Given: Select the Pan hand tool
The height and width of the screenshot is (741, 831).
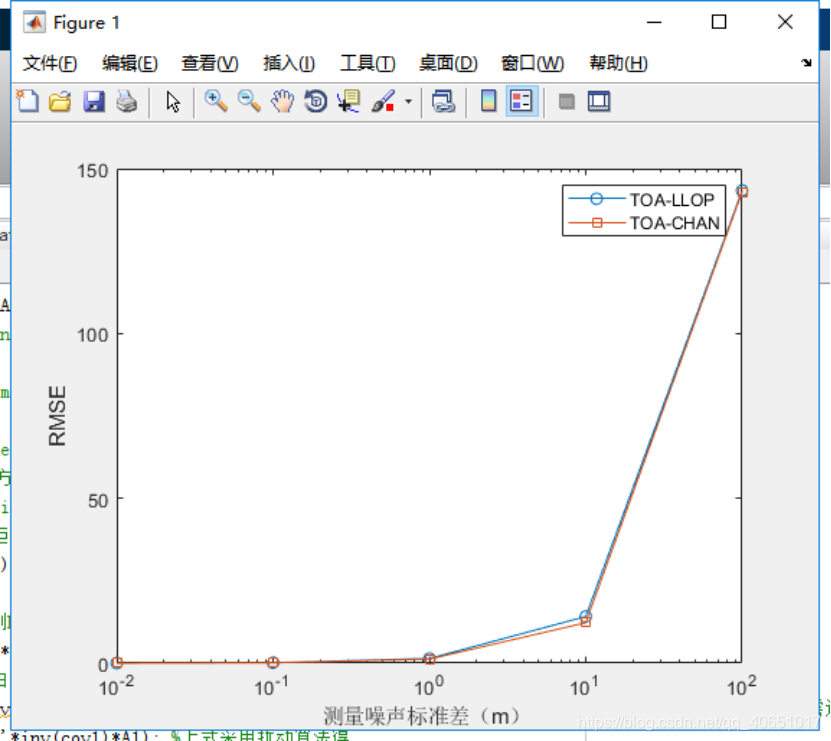Looking at the screenshot, I should coord(282,101).
